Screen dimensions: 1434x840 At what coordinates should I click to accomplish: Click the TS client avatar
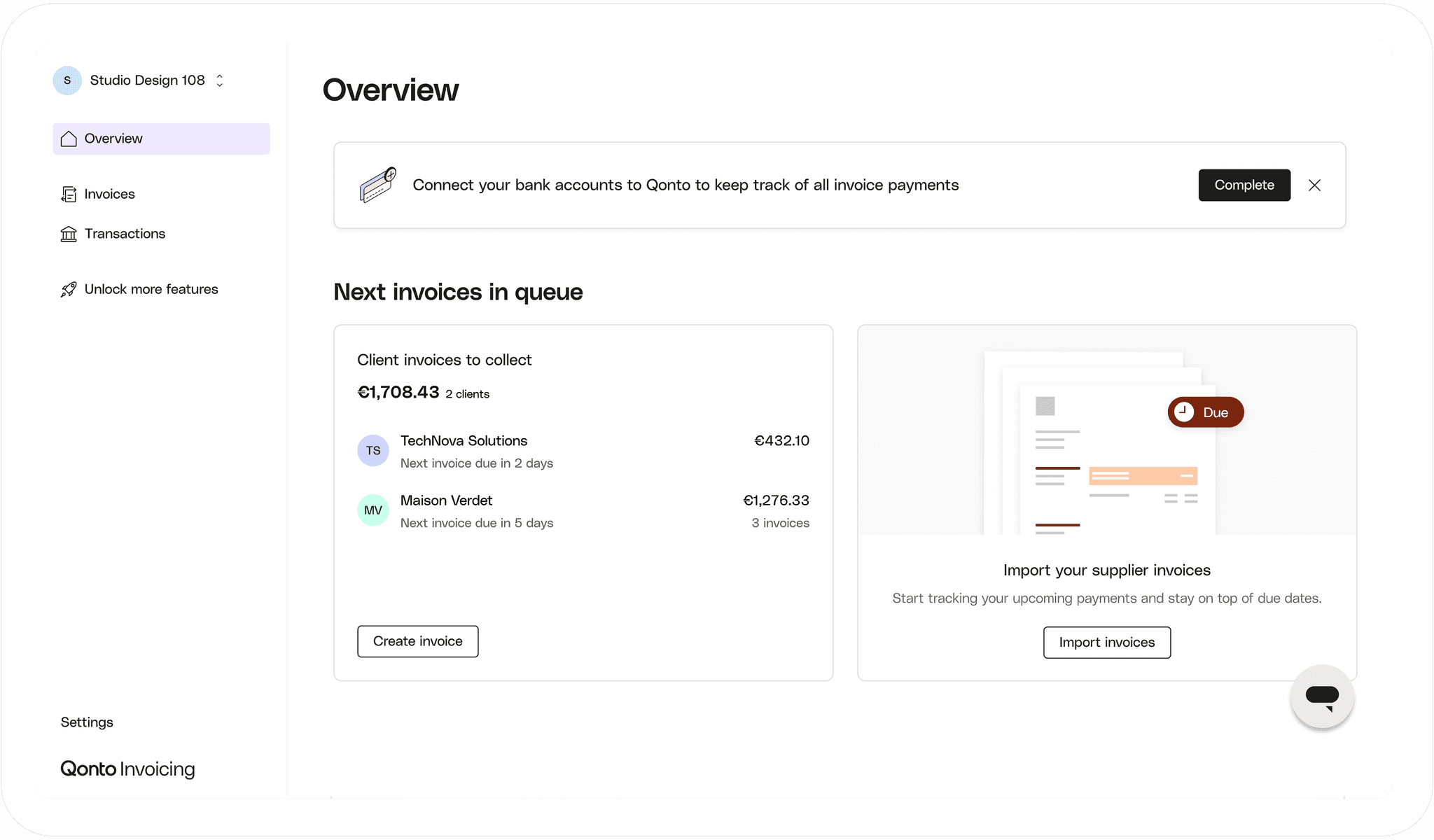[x=373, y=451]
